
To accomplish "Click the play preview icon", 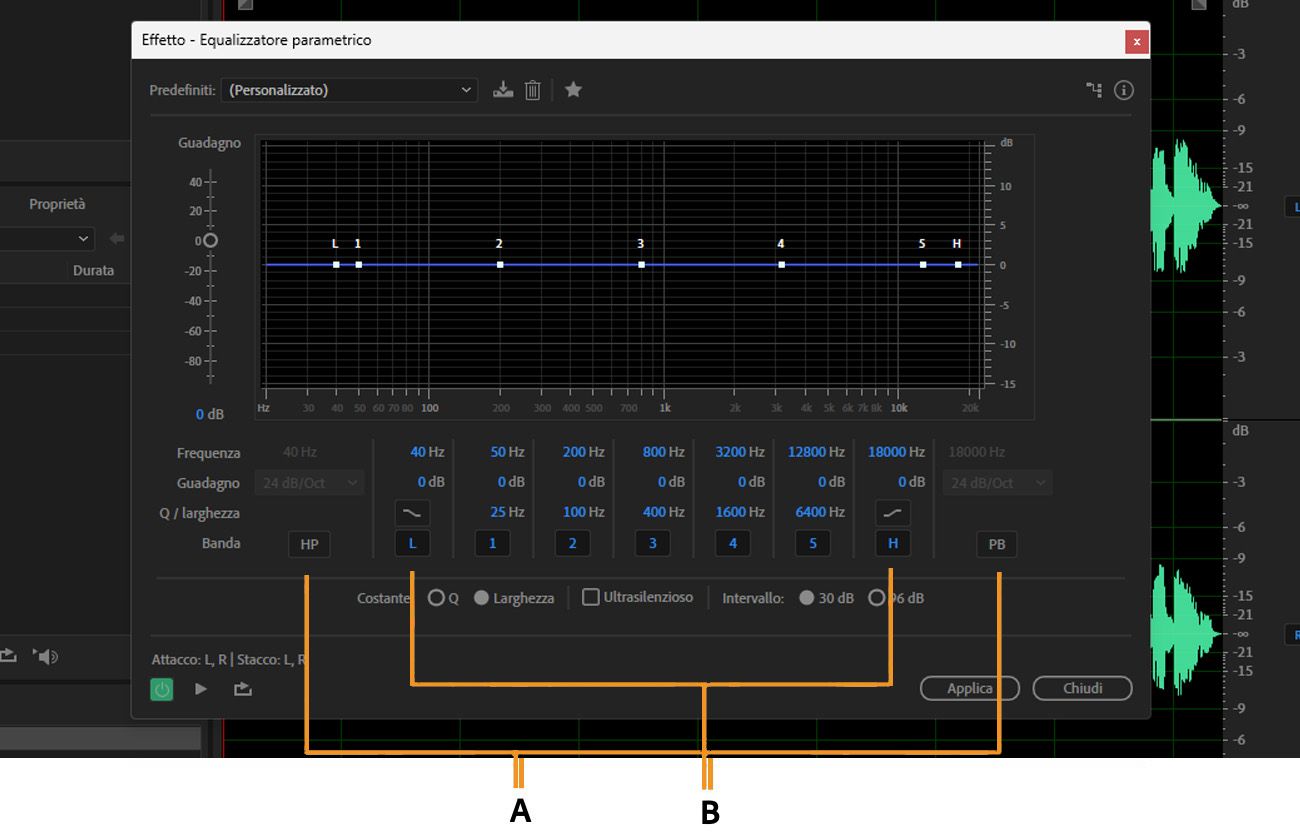I will tap(200, 688).
